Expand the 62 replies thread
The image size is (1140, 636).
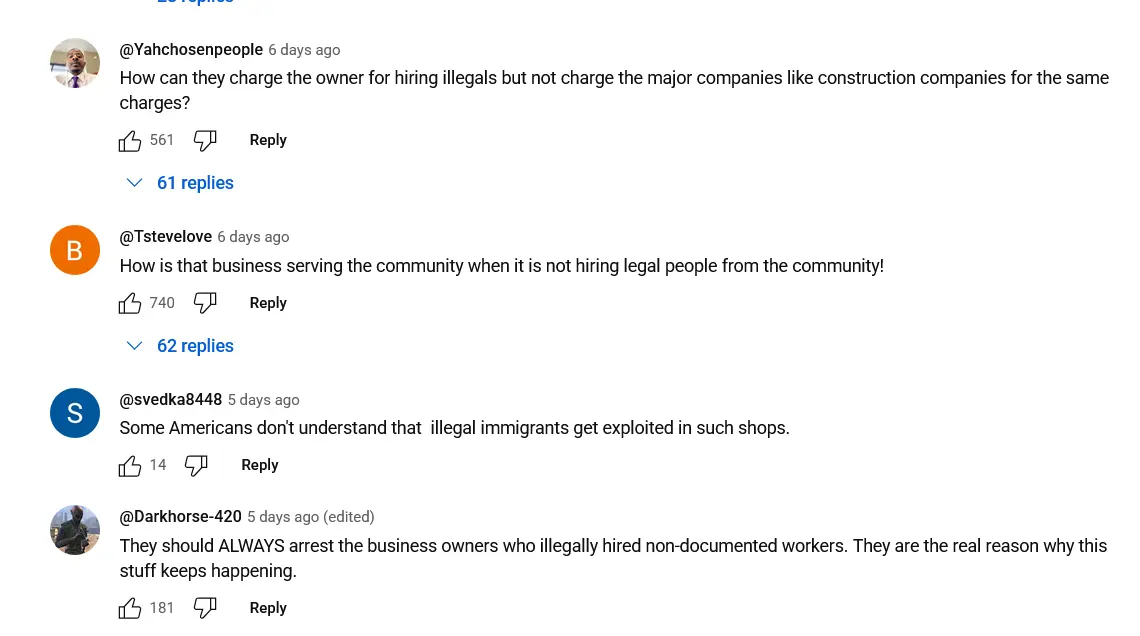(180, 346)
